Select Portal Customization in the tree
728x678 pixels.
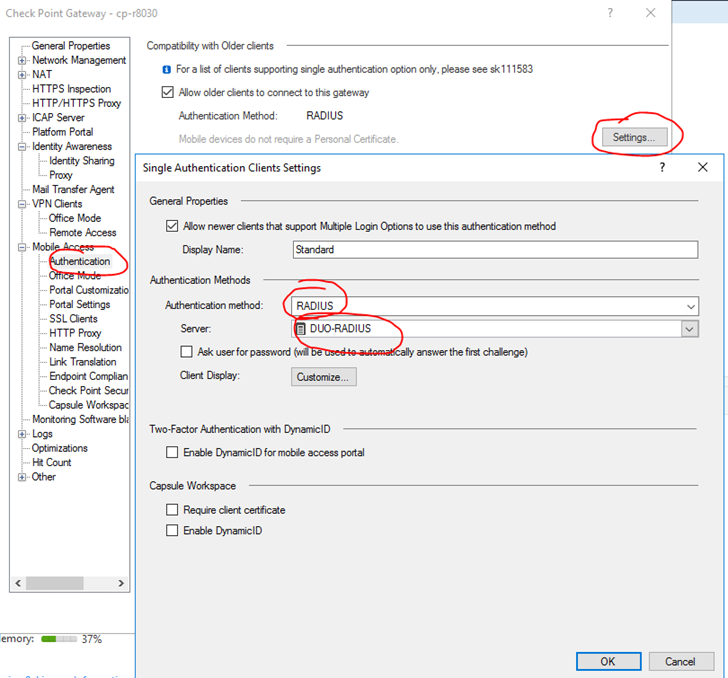click(89, 290)
